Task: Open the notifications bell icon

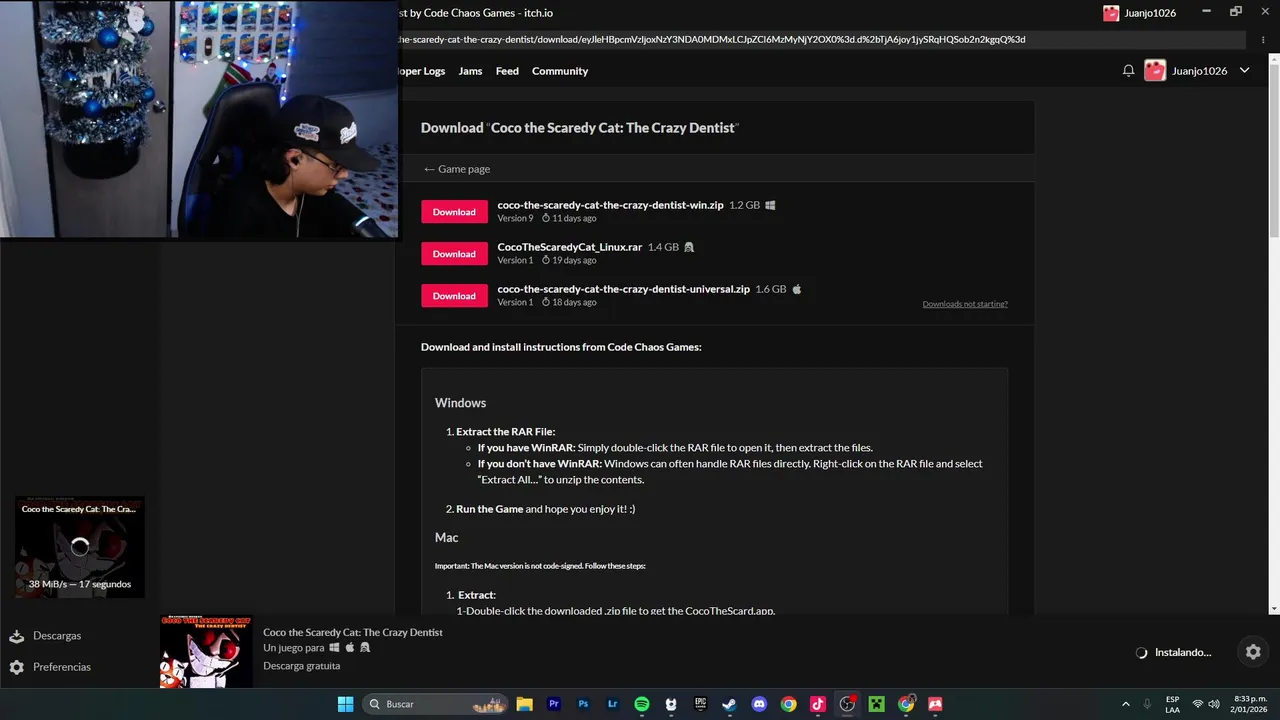Action: point(1128,71)
